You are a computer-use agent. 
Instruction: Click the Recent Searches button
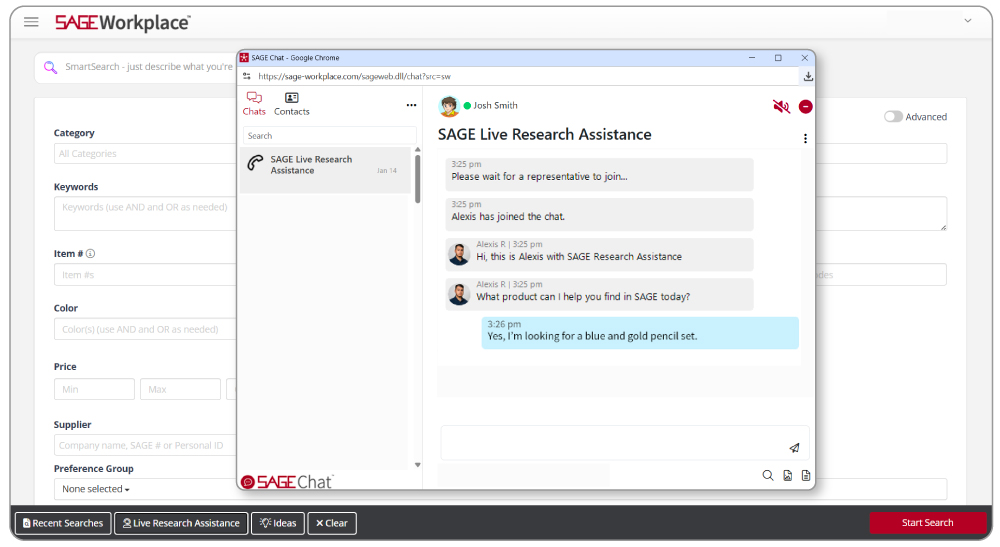62,523
